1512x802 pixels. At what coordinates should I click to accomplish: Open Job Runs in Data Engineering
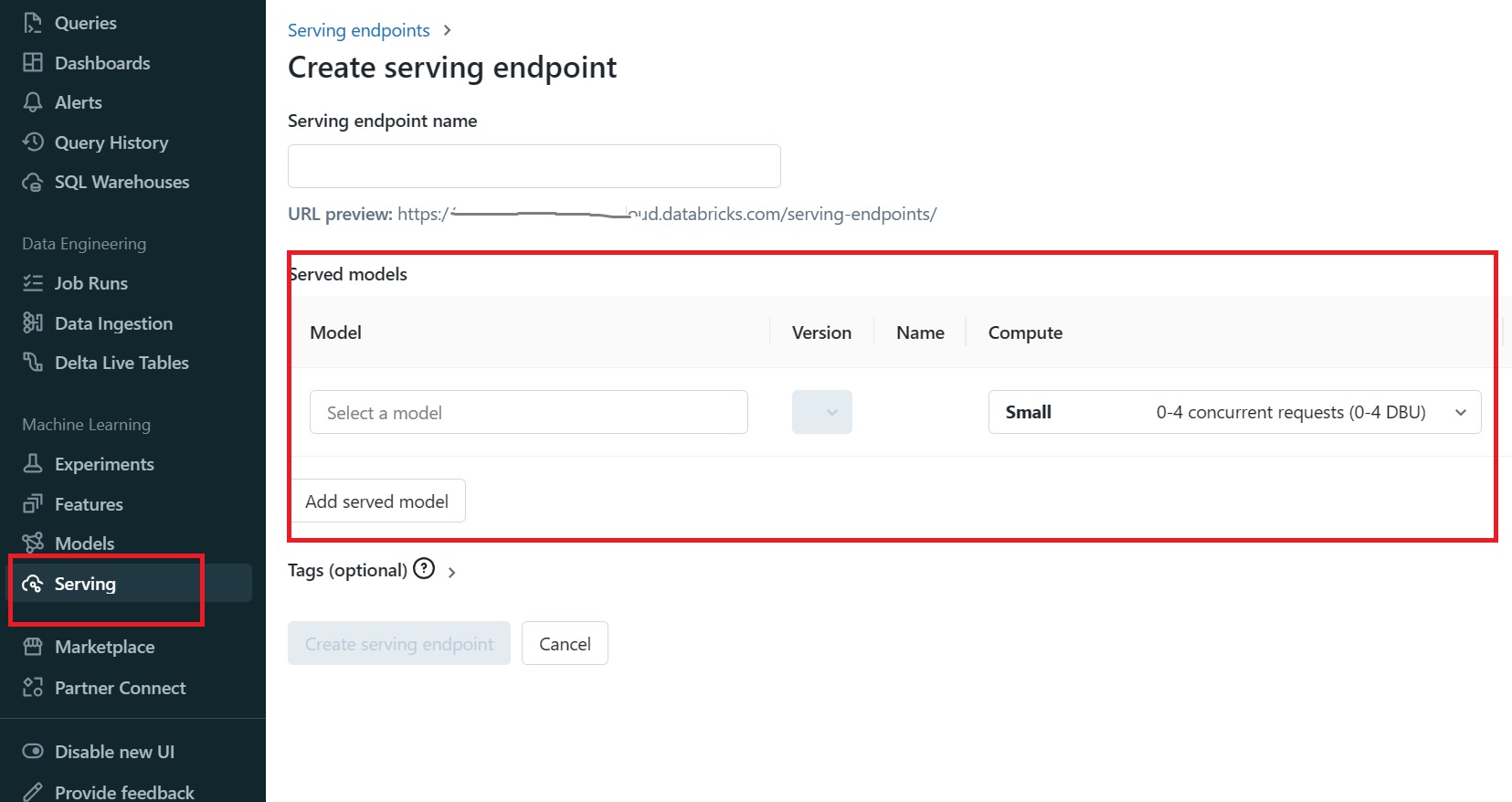point(90,283)
